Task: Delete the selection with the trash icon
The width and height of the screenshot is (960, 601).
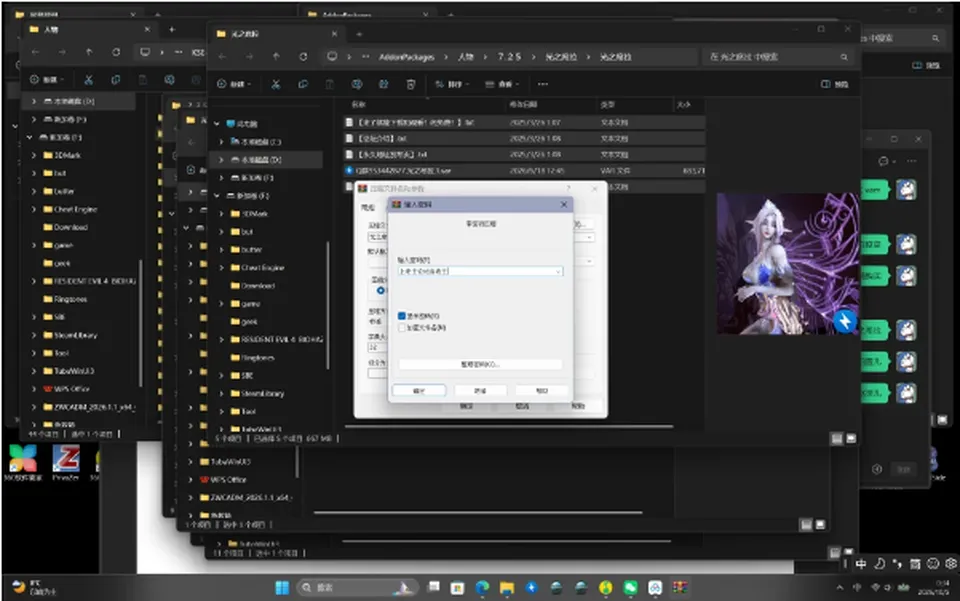Action: click(411, 84)
